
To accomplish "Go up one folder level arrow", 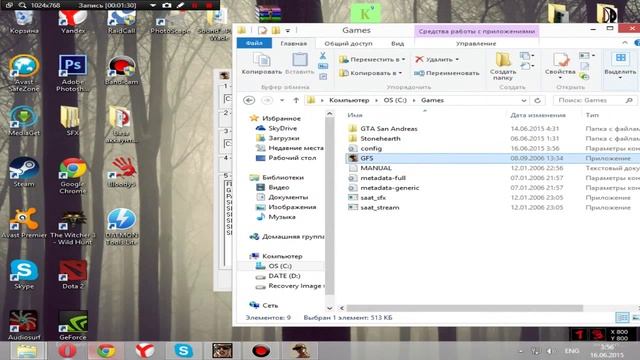I will (296, 100).
